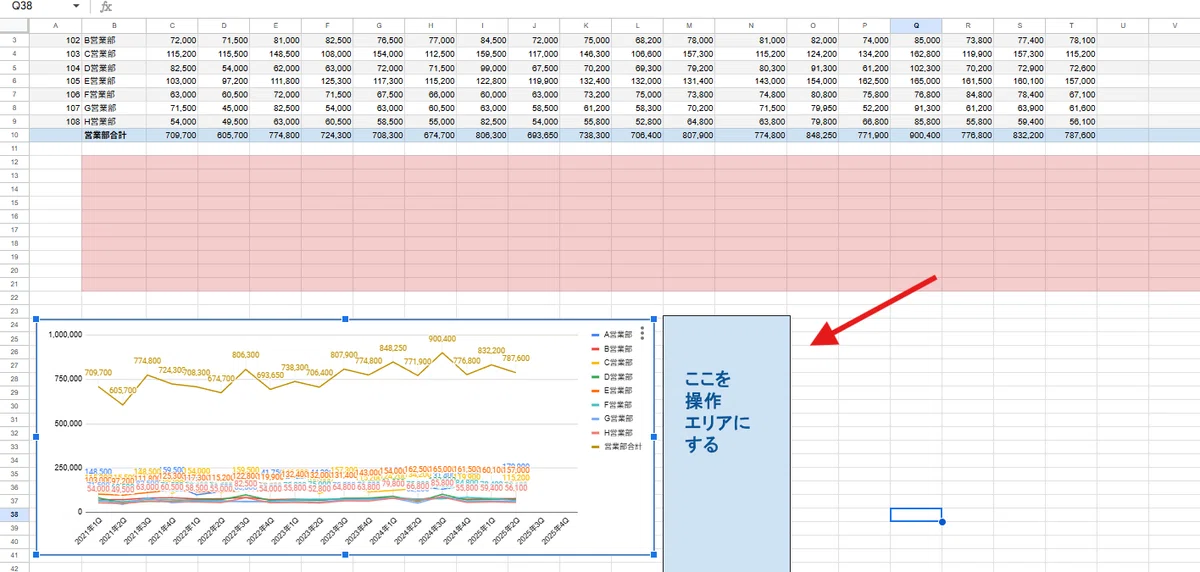Click cell 605,700 in the totals row
Image resolution: width=1200 pixels, height=572 pixels.
224,134
